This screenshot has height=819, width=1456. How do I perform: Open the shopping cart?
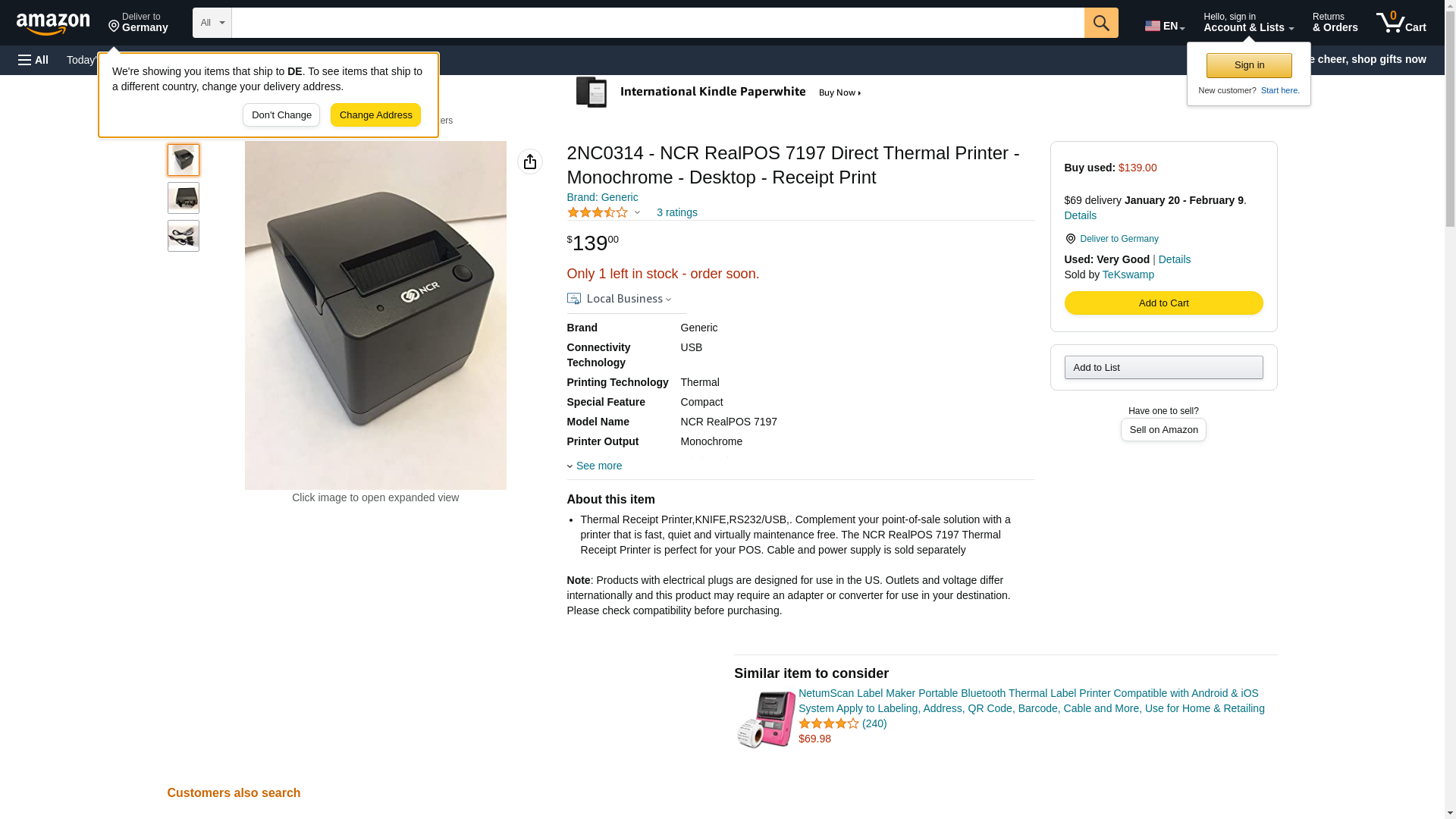coord(1401,23)
